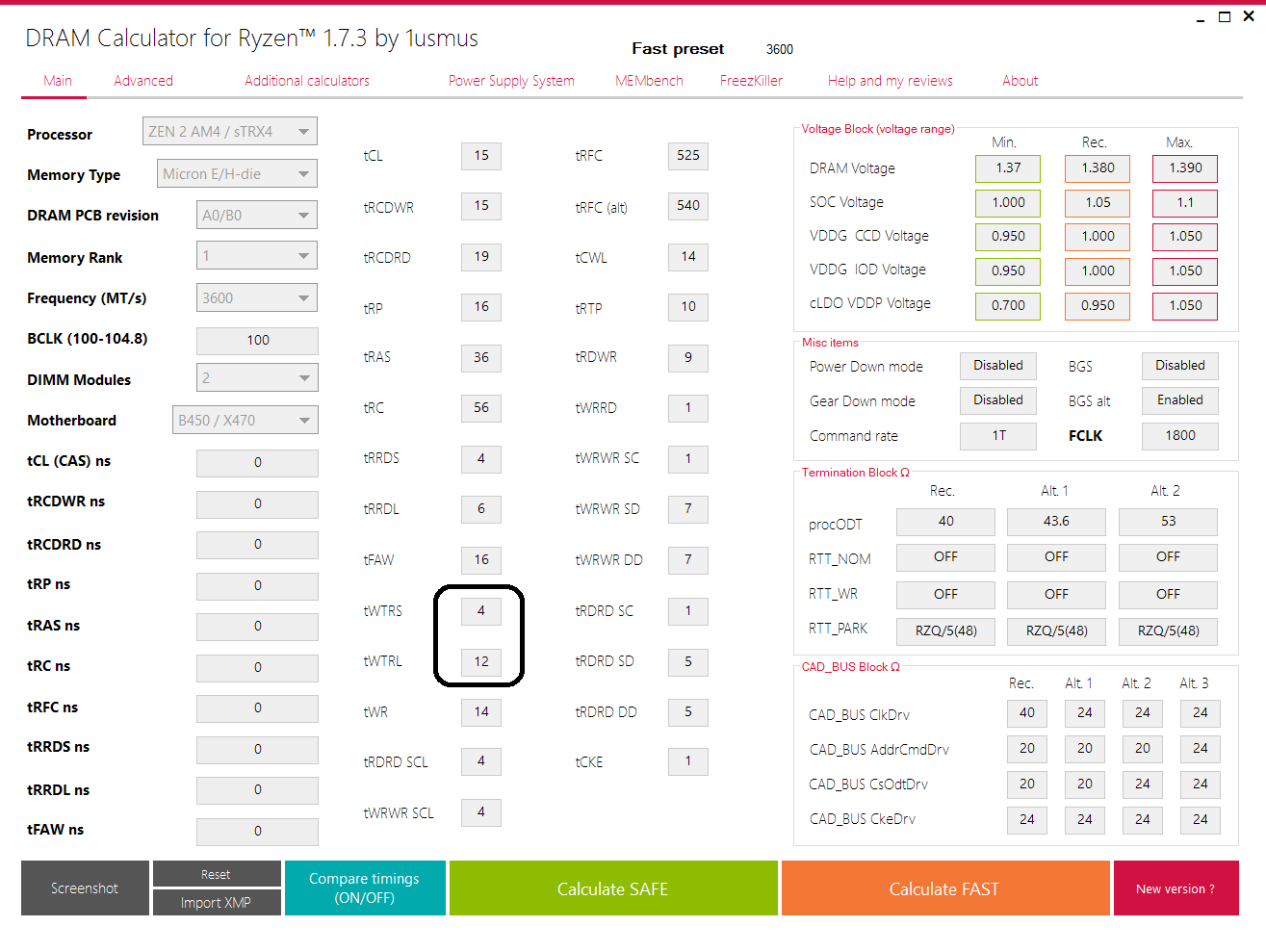The width and height of the screenshot is (1266, 952).
Task: Click the tCL (CAS) ns input field
Action: pos(257,463)
